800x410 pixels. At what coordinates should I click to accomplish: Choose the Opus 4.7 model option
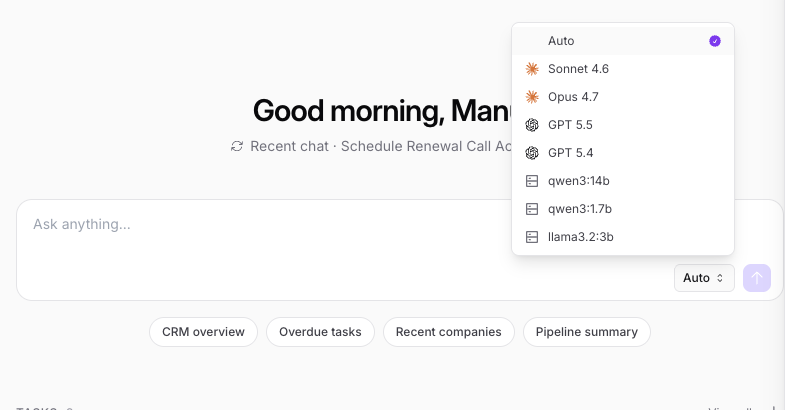click(622, 97)
